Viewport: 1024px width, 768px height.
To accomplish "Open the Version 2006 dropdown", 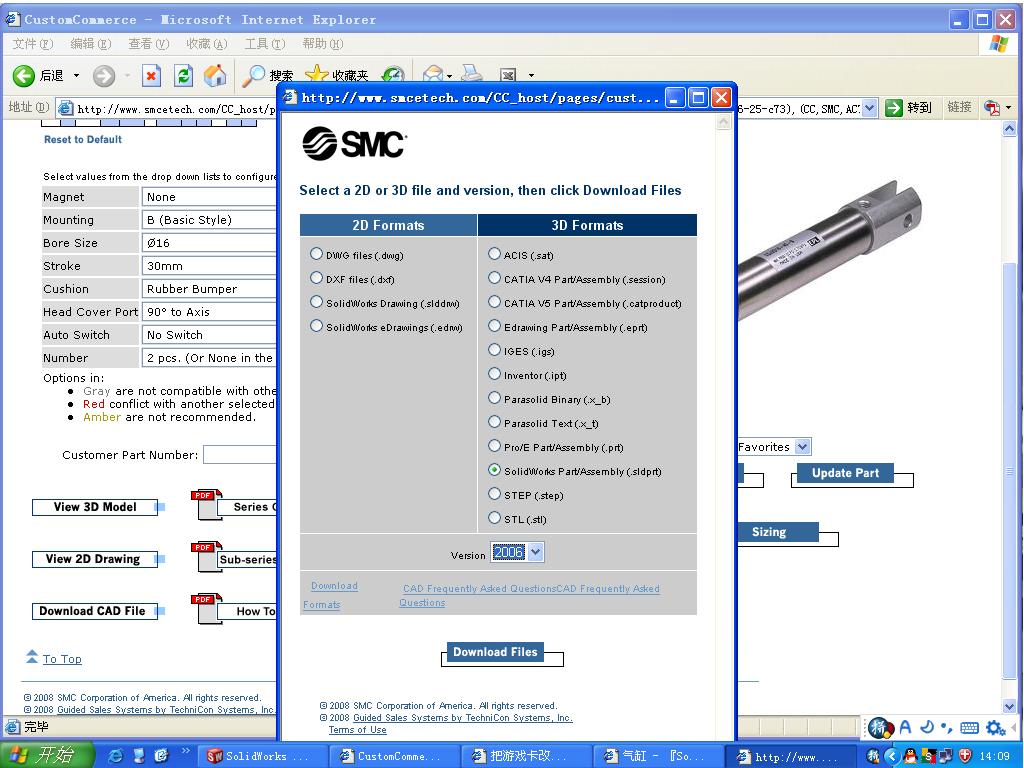I will tap(517, 552).
